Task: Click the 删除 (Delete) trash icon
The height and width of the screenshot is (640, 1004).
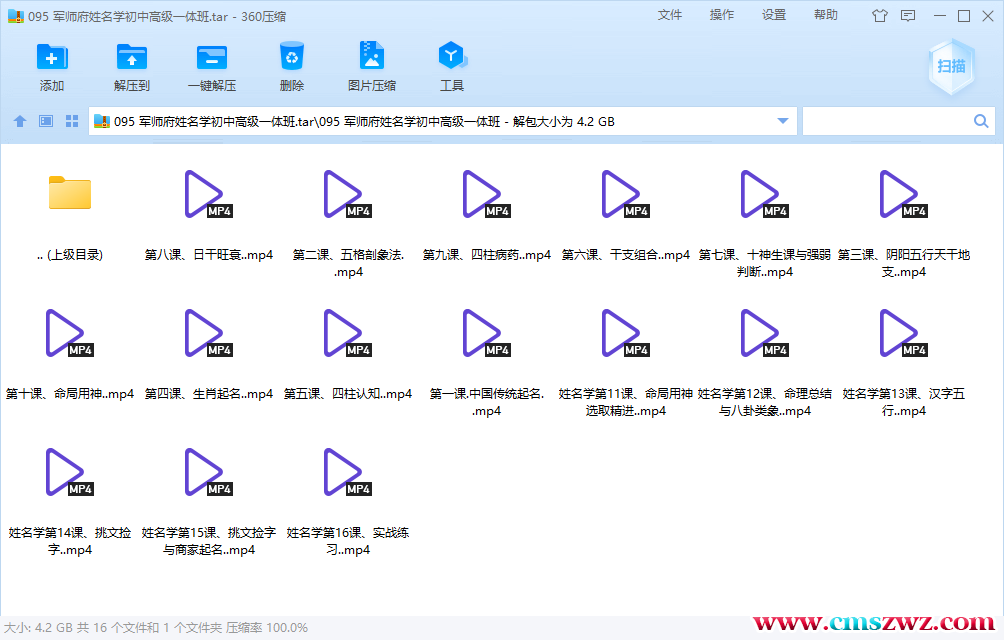Action: (291, 65)
